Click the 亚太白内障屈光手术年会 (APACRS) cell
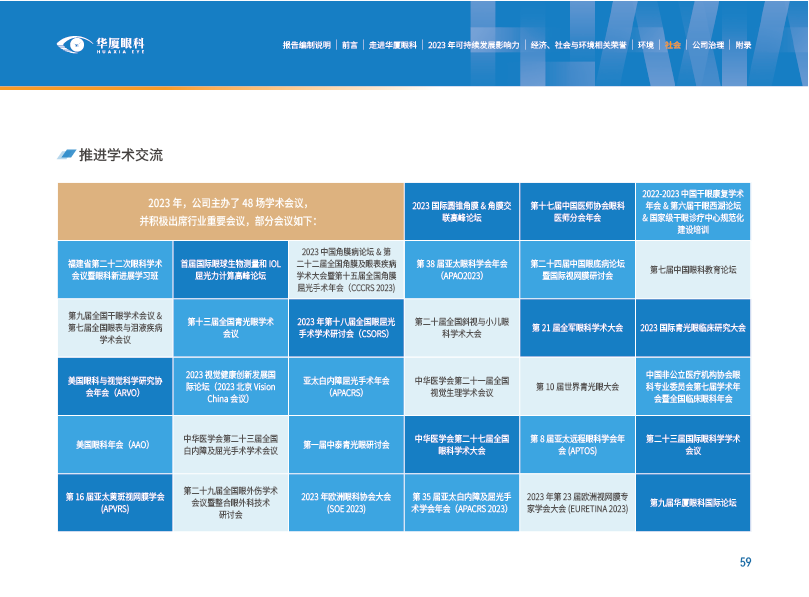The height and width of the screenshot is (597, 809). tap(345, 386)
